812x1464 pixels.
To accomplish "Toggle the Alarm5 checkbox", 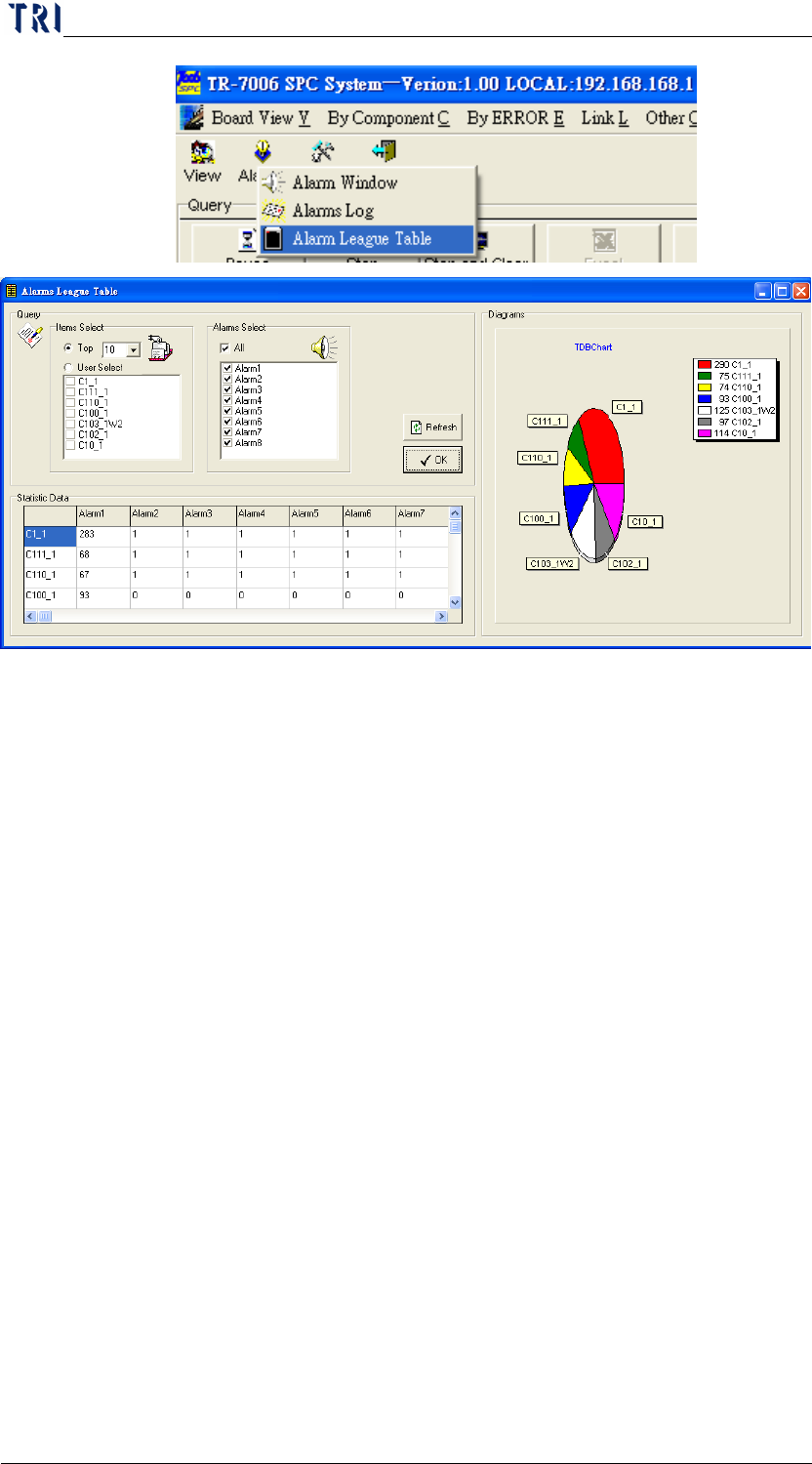I will click(228, 411).
